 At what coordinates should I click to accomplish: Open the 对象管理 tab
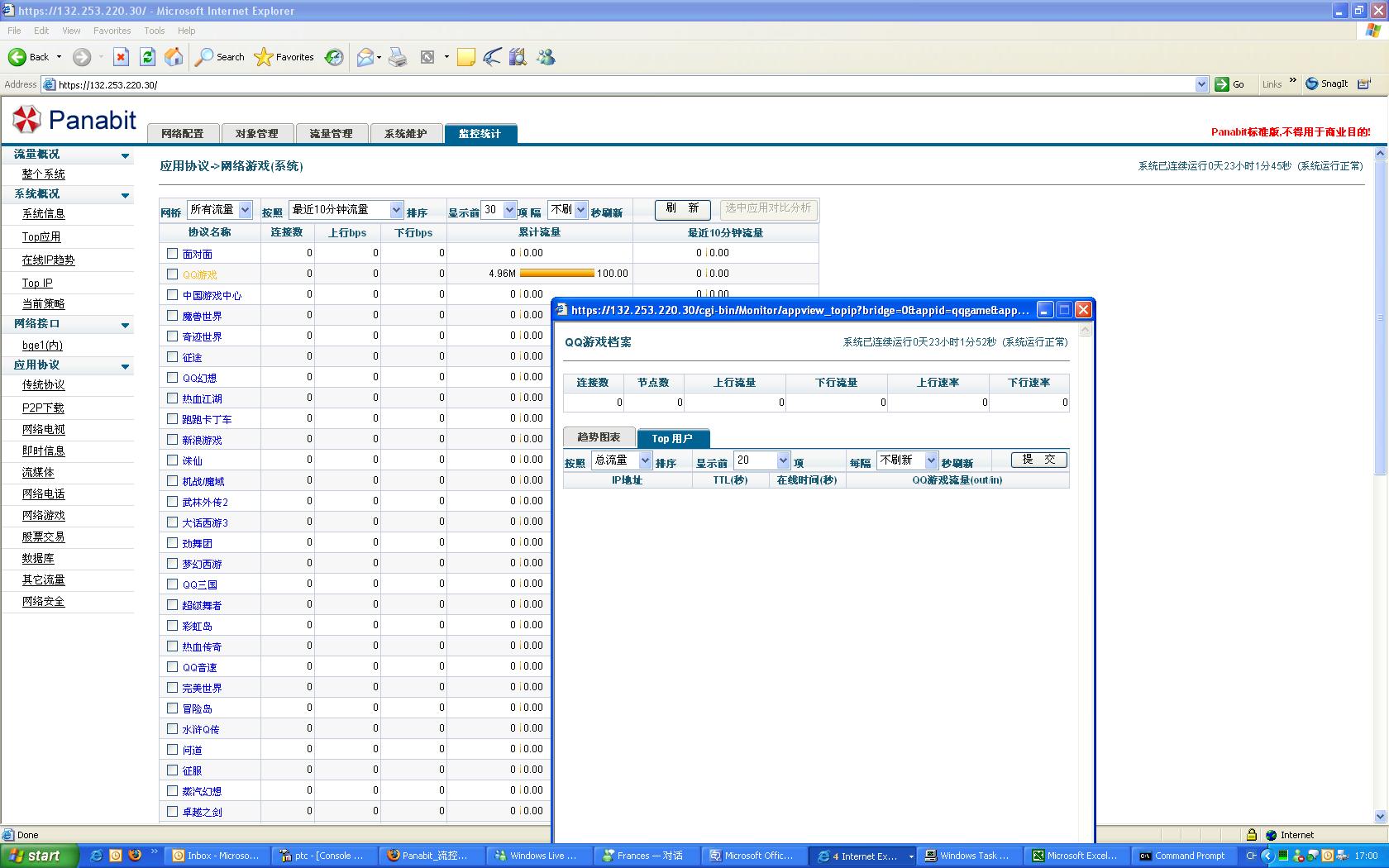[x=257, y=133]
